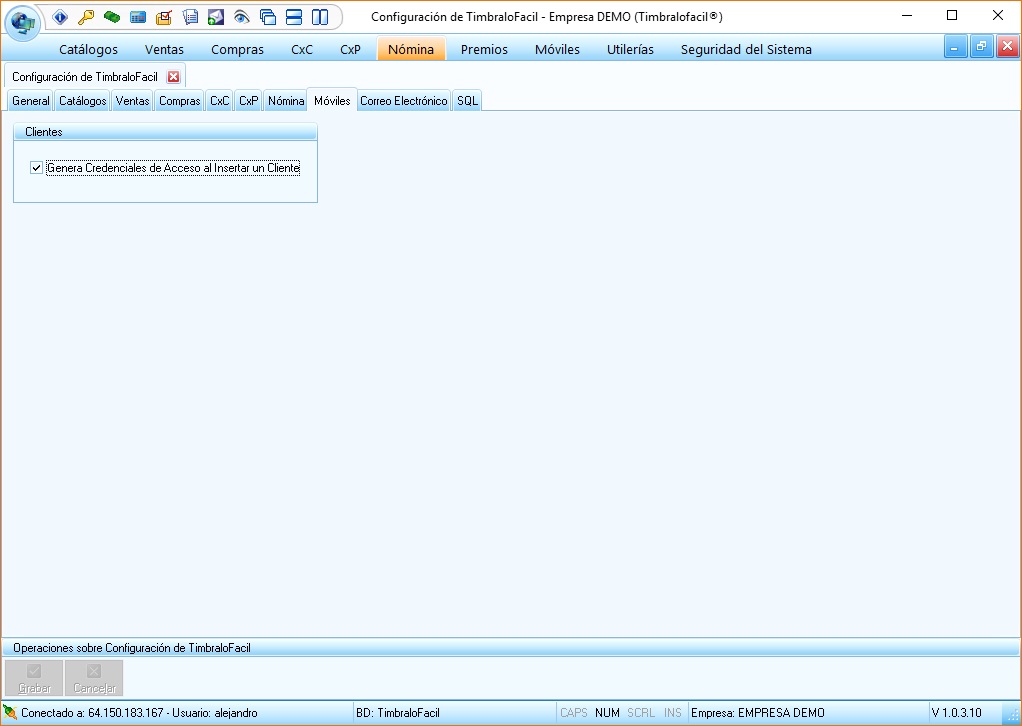This screenshot has height=726, width=1022.
Task: Minimize the inner MDI child window
Action: 955,47
